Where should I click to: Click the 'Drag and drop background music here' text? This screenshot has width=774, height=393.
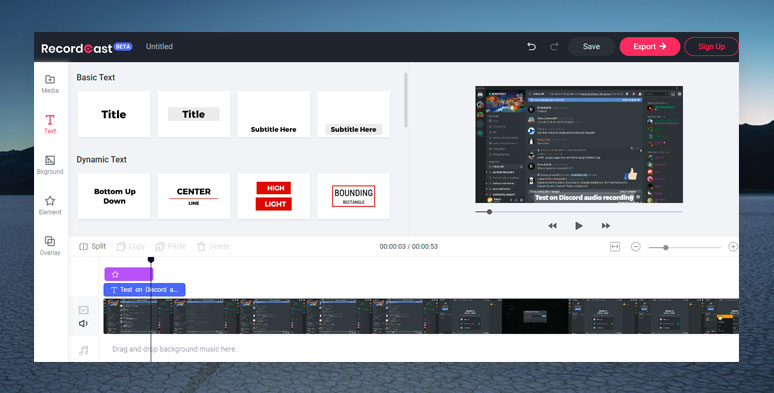(x=174, y=349)
